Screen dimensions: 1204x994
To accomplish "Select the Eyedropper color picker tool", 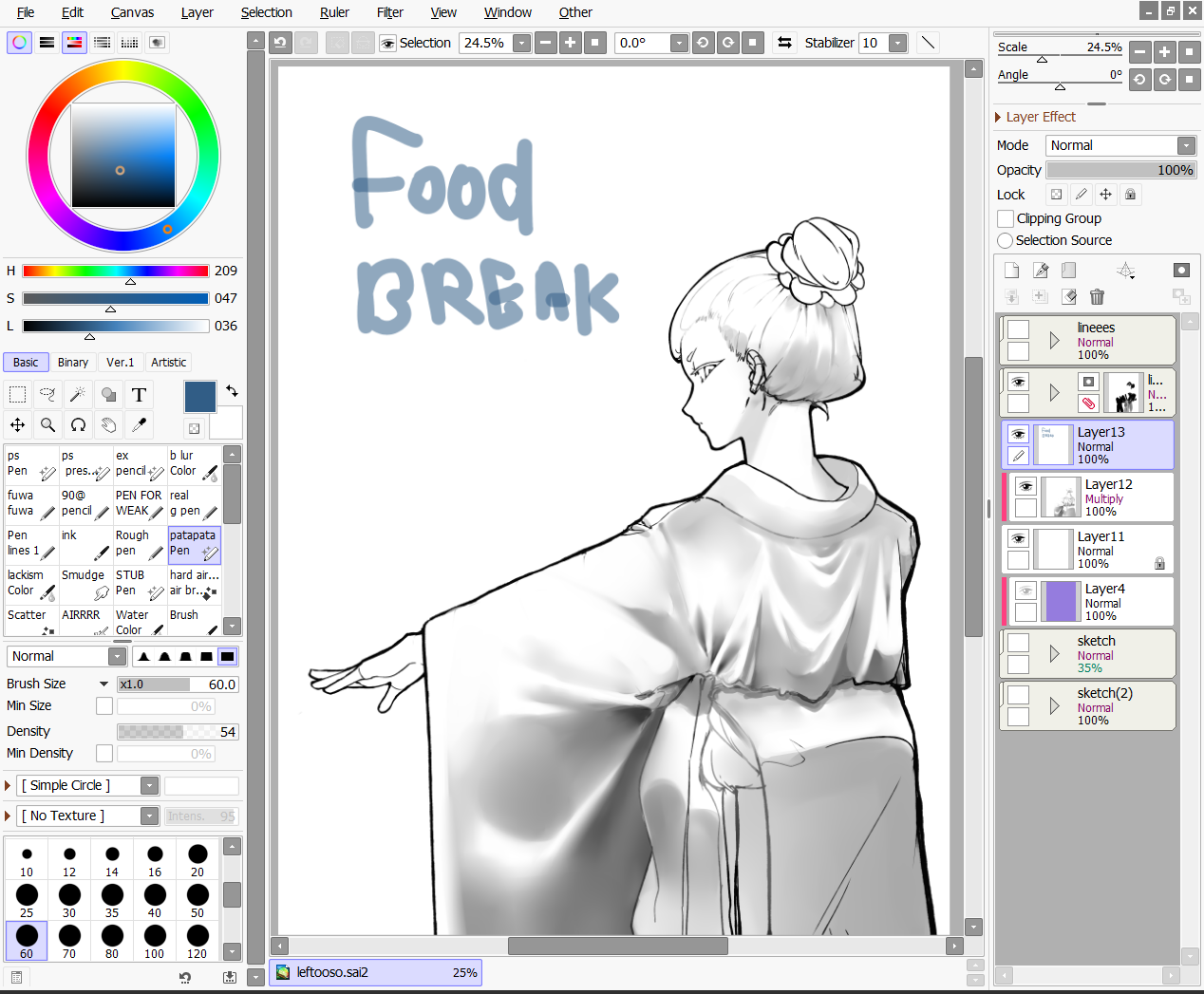I will coord(139,425).
